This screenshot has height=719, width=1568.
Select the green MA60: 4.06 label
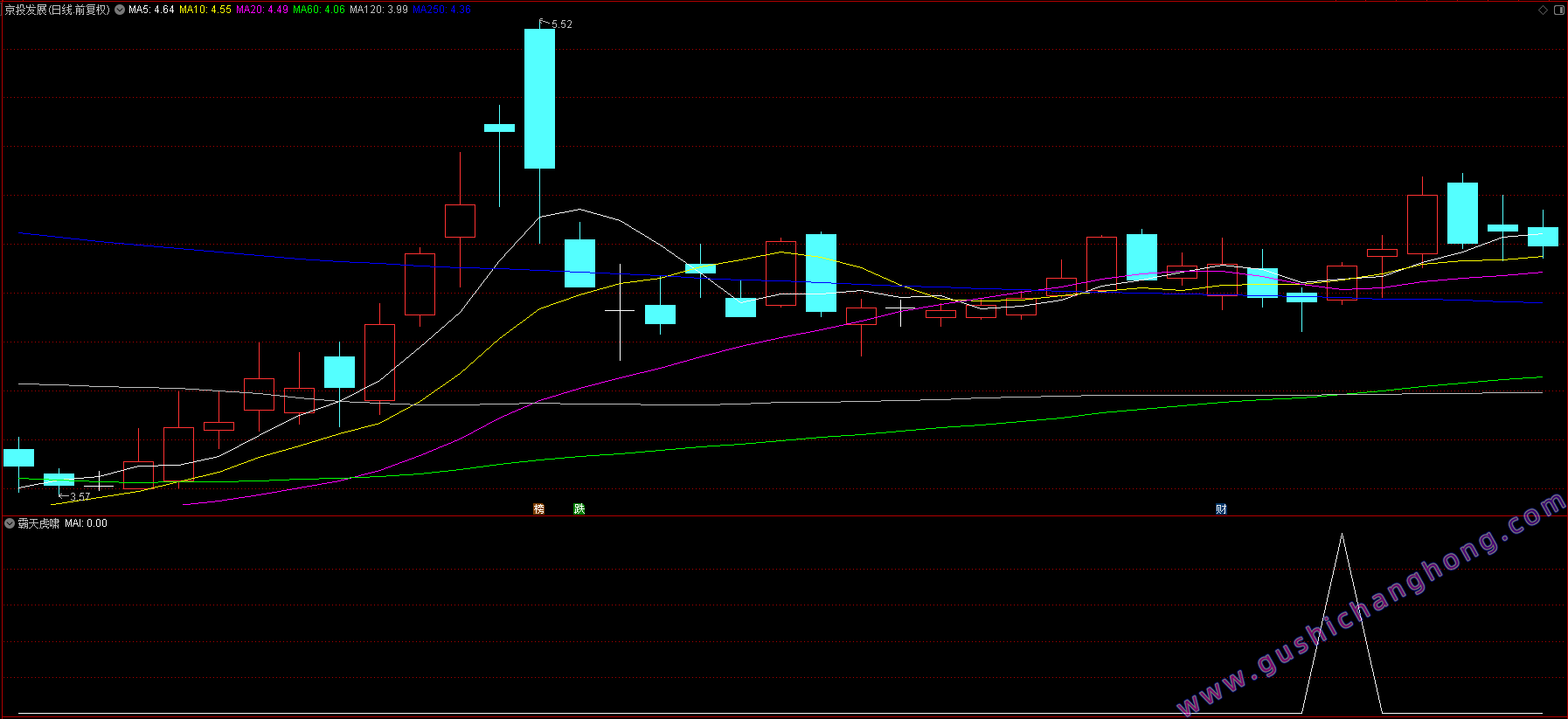click(319, 10)
